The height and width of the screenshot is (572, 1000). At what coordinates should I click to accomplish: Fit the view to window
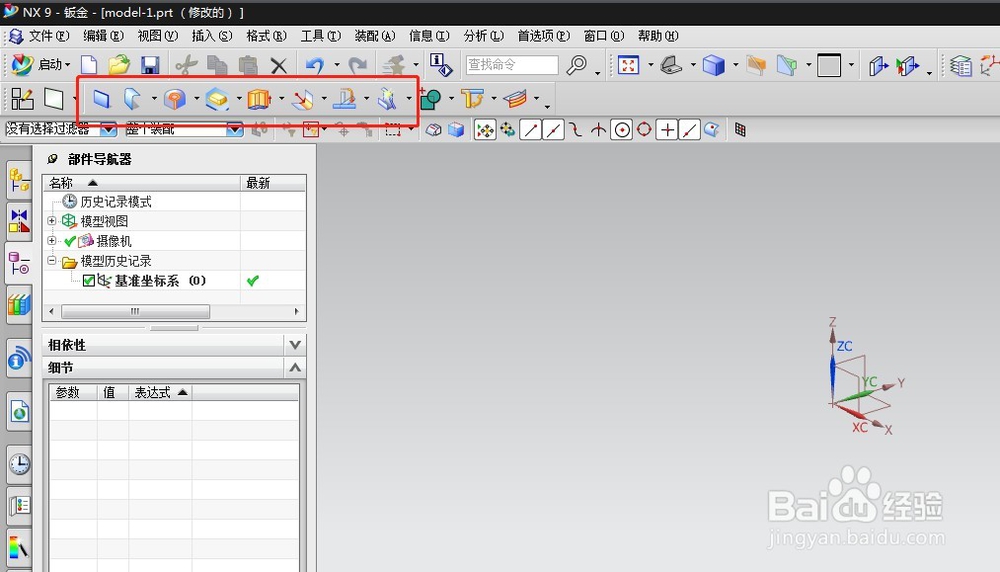coord(628,64)
